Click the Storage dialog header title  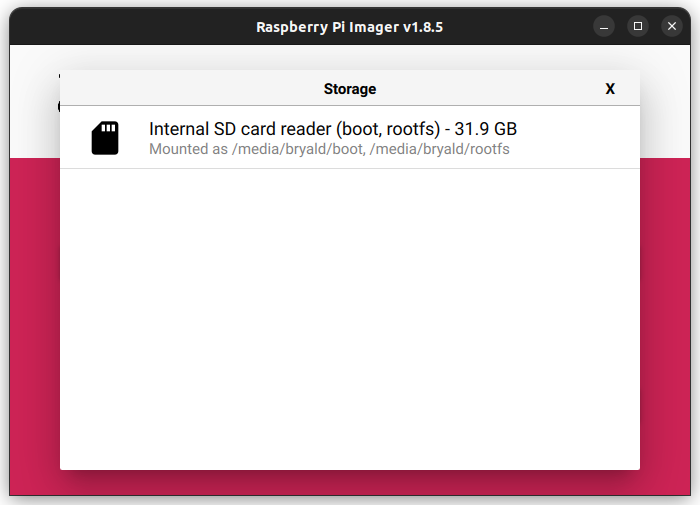[350, 89]
